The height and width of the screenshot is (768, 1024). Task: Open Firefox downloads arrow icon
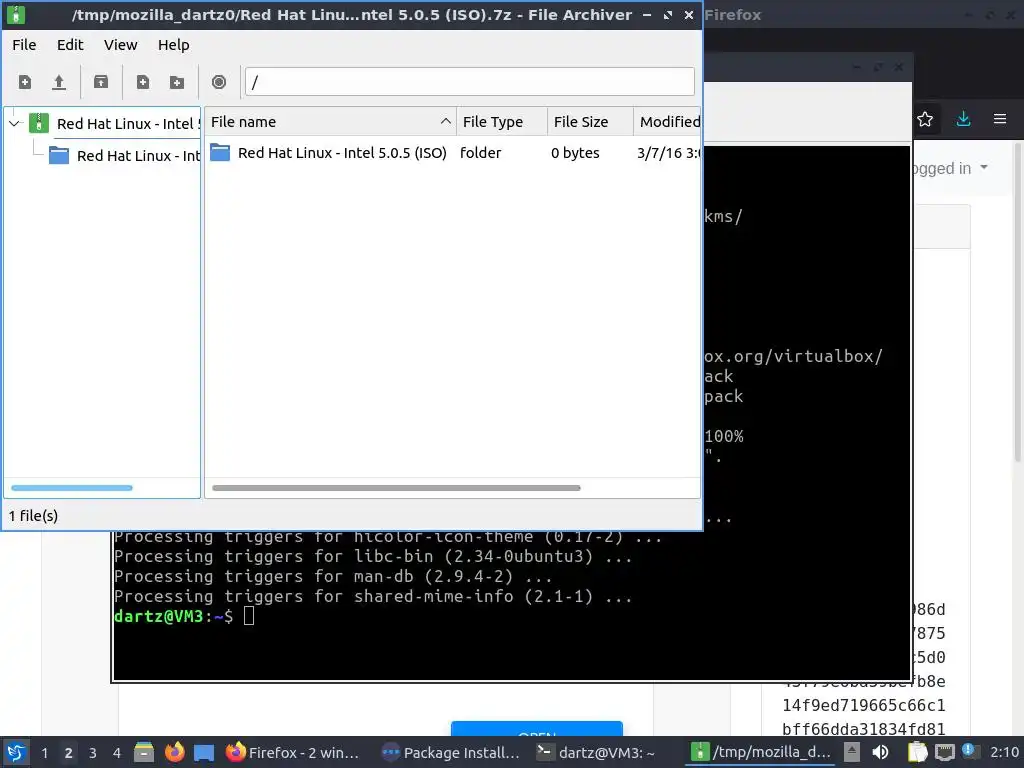click(x=963, y=120)
